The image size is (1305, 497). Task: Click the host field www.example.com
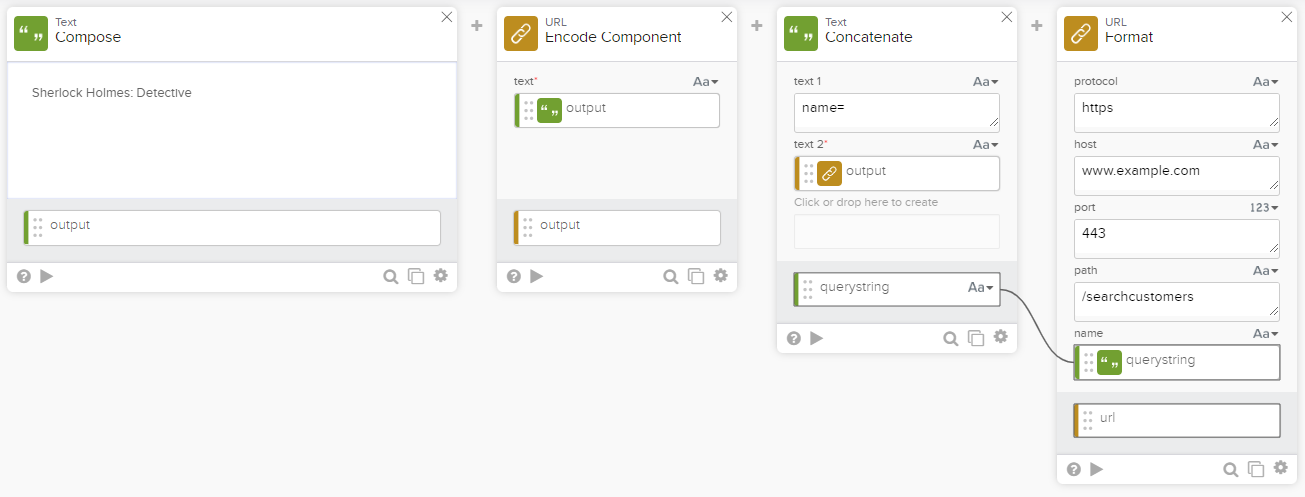[x=1177, y=173]
